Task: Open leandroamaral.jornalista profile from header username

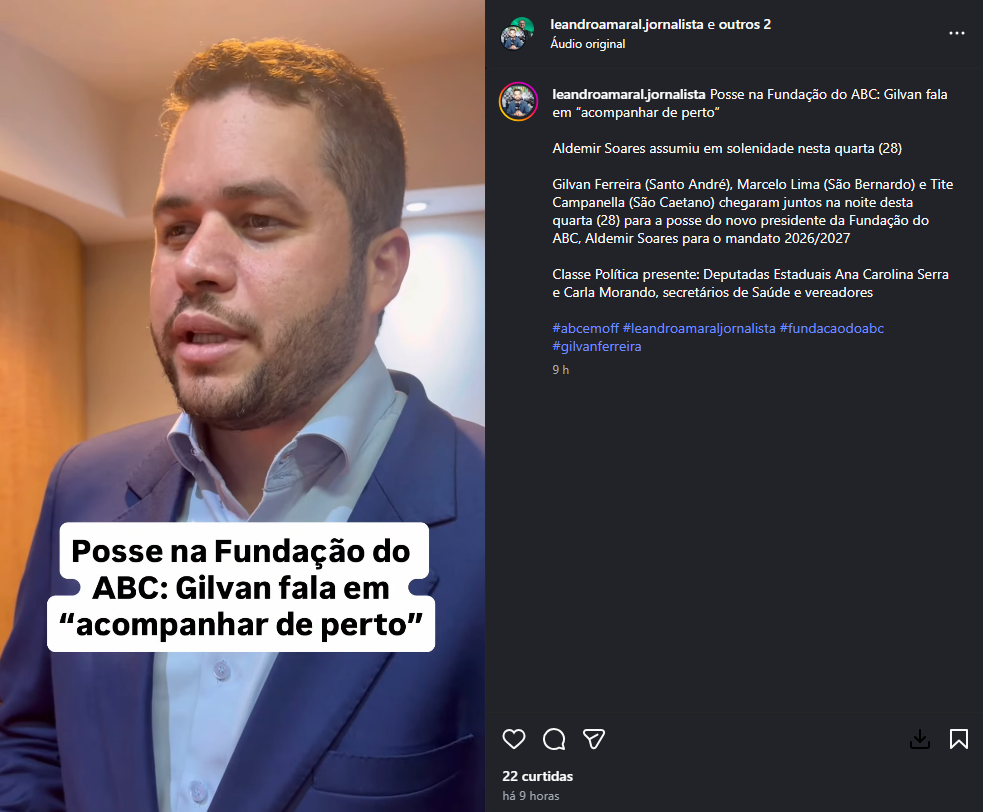Action: [x=627, y=24]
